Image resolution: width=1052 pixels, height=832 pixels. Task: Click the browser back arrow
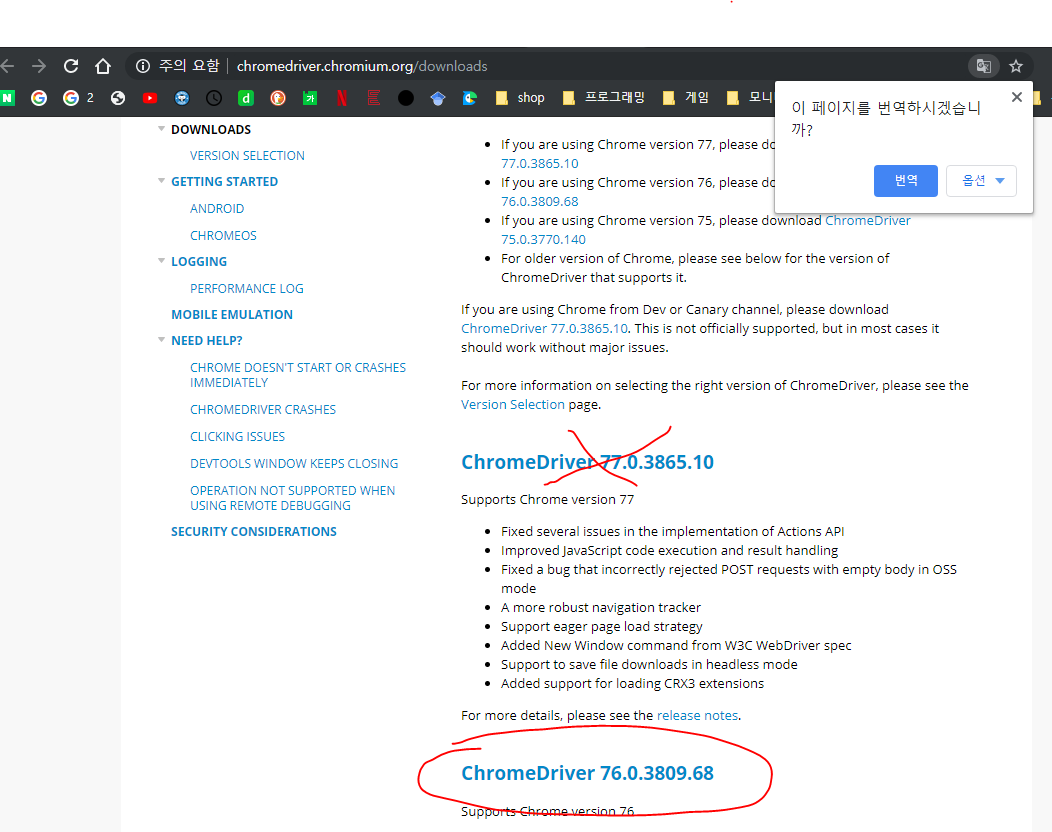point(7,66)
